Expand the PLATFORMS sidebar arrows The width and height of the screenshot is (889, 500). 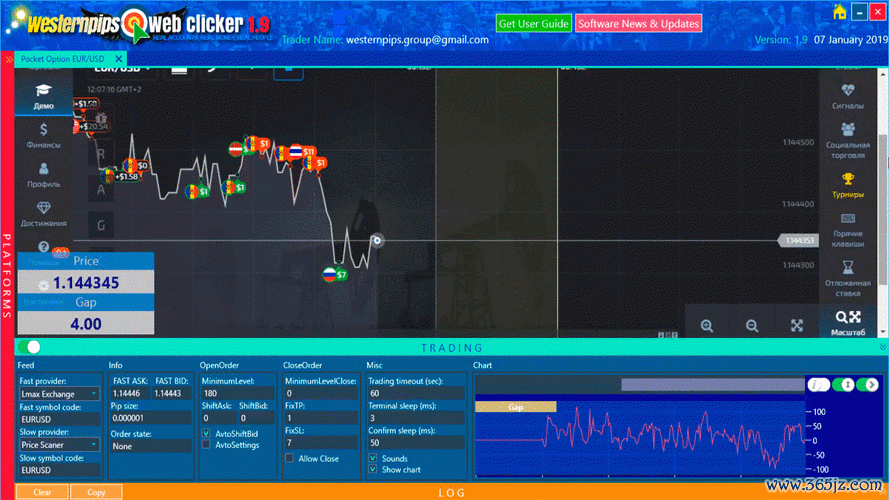click(x=8, y=59)
